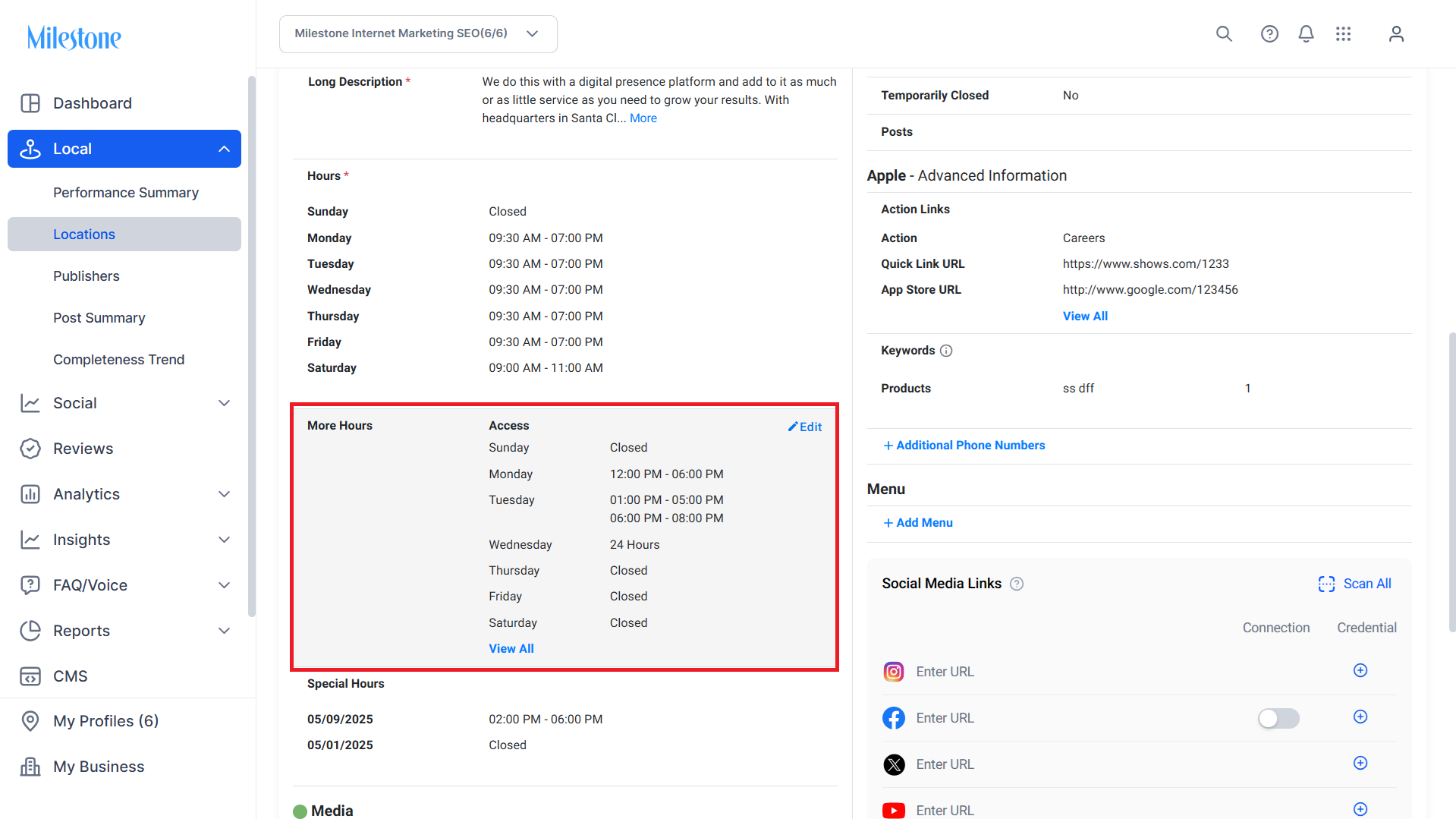This screenshot has width=1456, height=819.
Task: Click Add Menu link
Action: pyautogui.click(x=918, y=523)
